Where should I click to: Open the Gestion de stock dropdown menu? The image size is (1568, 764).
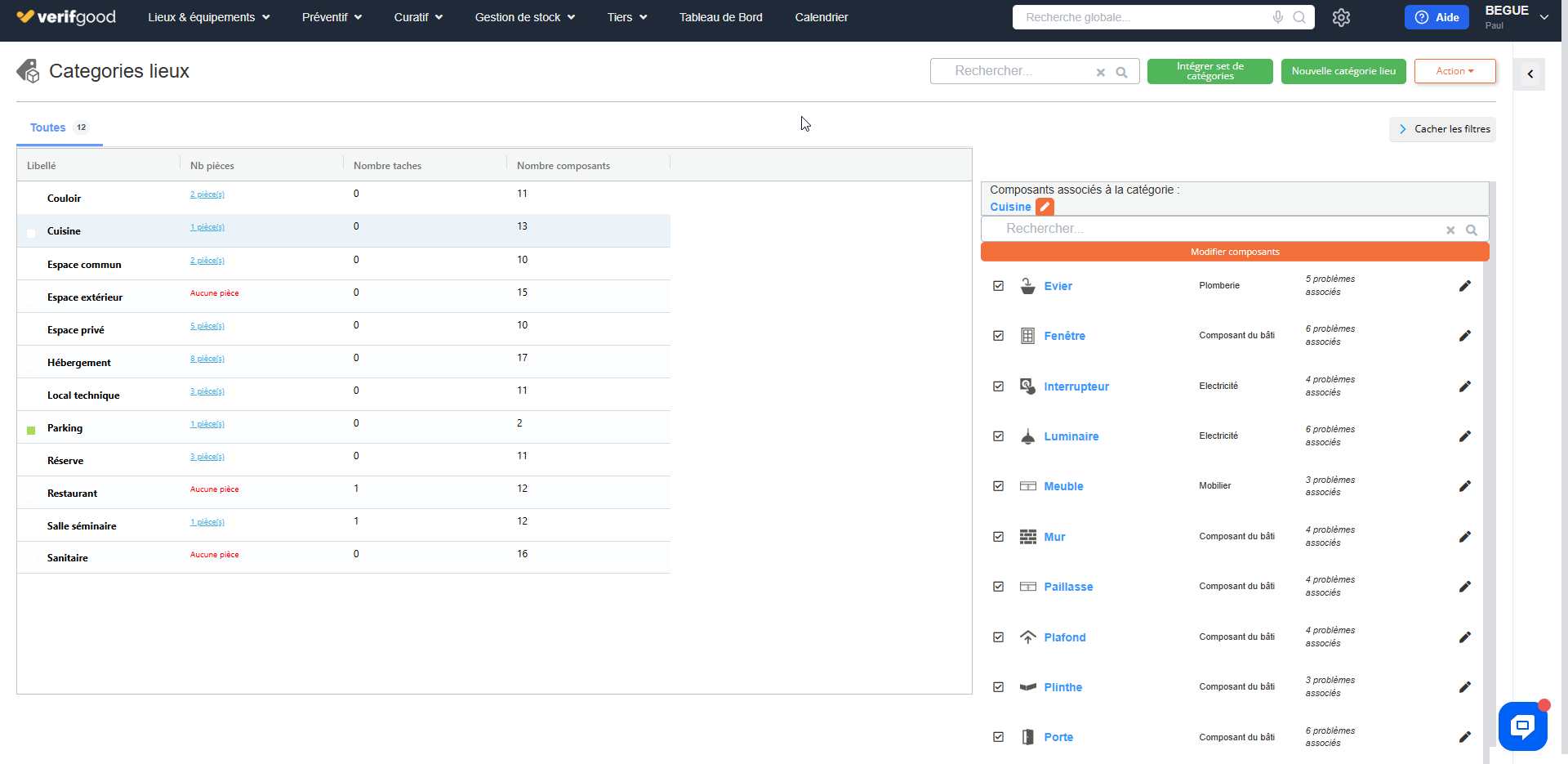525,17
